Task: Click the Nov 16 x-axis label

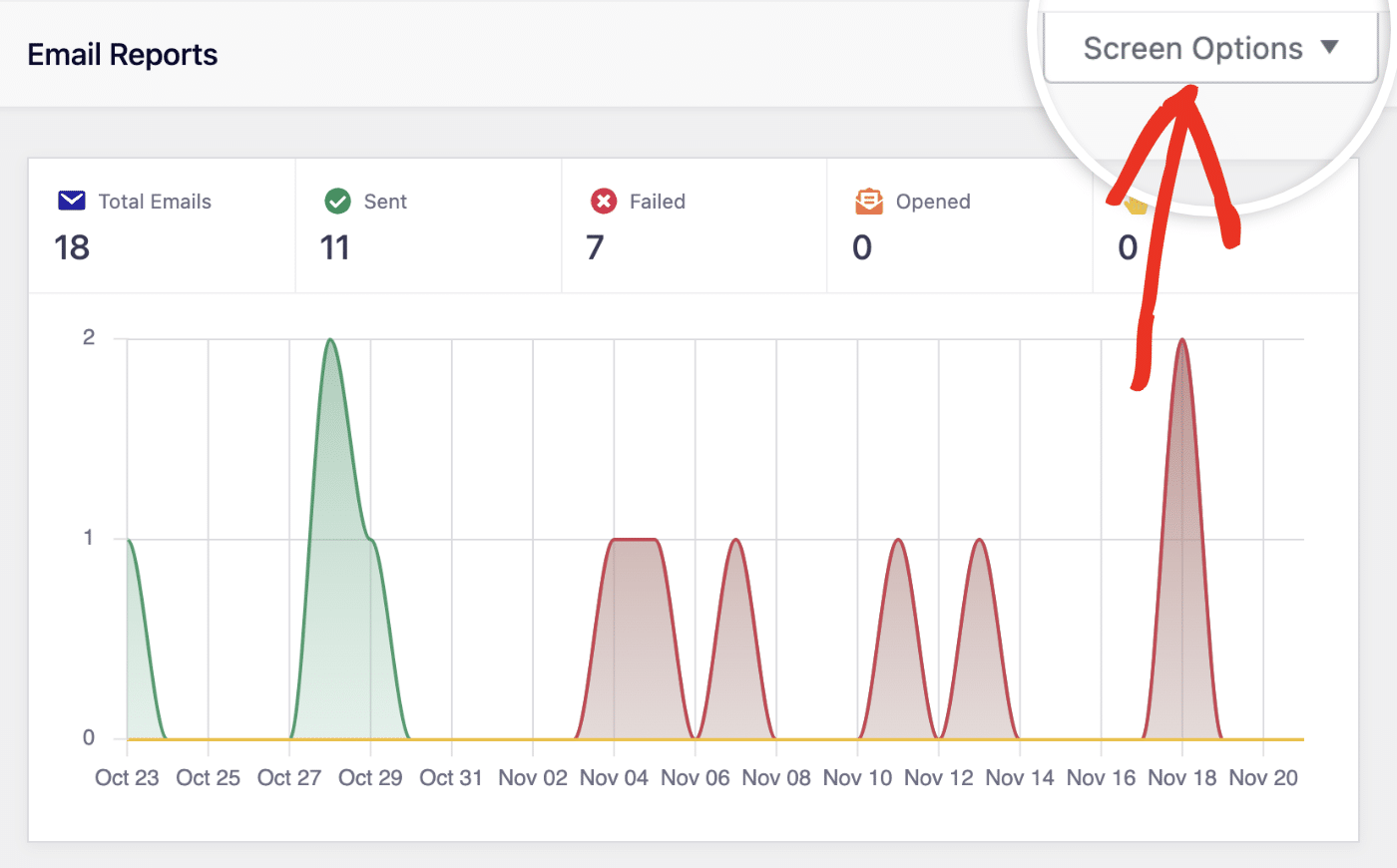Action: click(x=1101, y=778)
